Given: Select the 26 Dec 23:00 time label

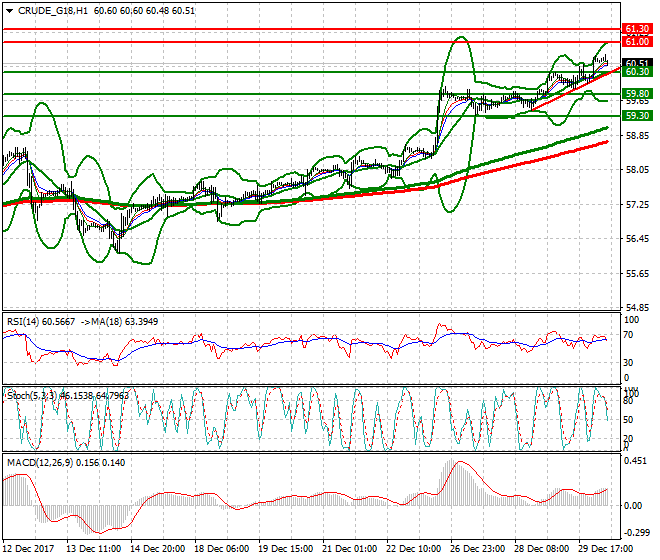Looking at the screenshot, I should pyautogui.click(x=477, y=549).
